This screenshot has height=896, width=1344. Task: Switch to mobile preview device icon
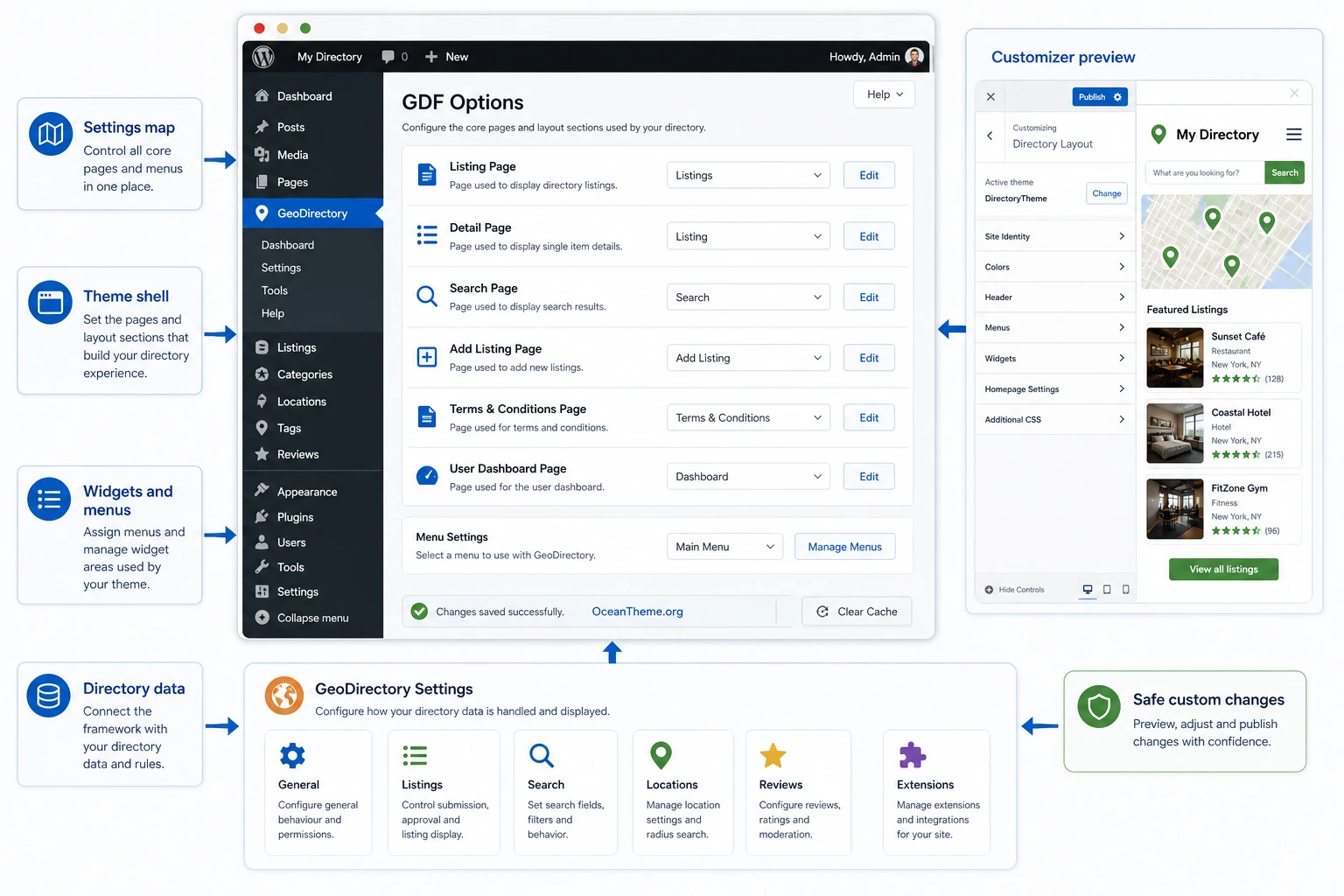pyautogui.click(x=1126, y=590)
